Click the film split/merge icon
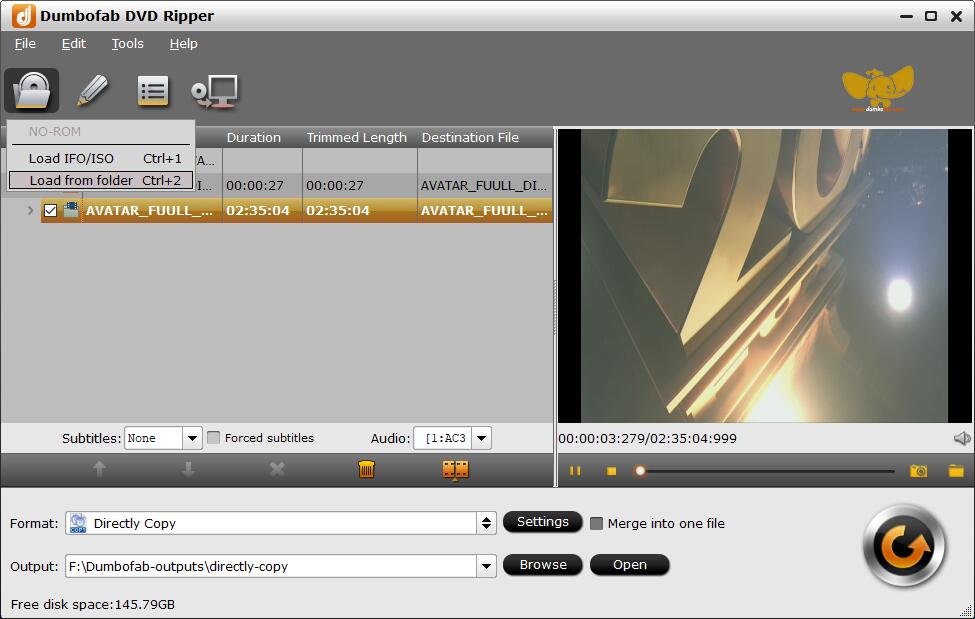The width and height of the screenshot is (975, 619). 455,470
